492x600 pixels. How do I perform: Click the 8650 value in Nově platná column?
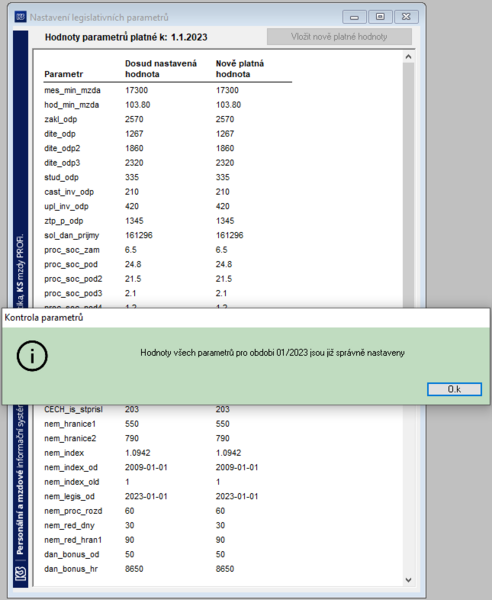pyautogui.click(x=225, y=569)
